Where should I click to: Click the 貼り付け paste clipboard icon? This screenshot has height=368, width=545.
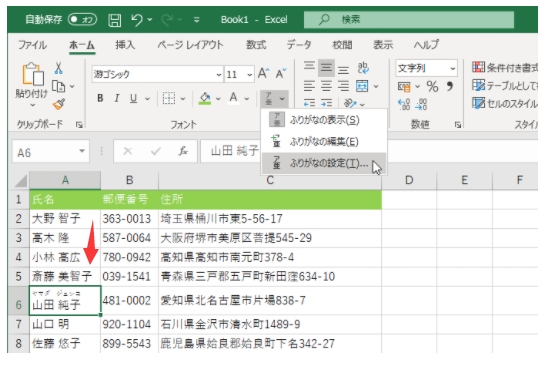[32, 74]
